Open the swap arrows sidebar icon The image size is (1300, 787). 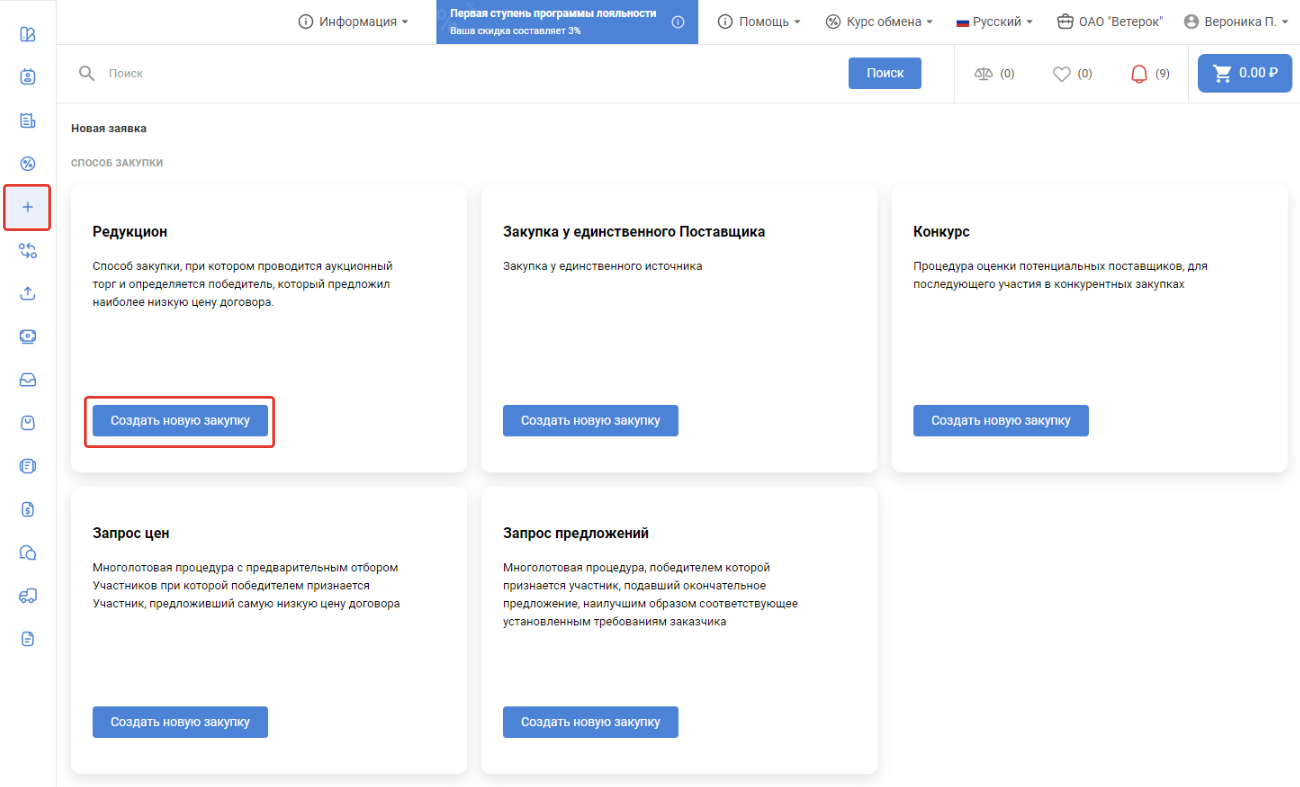(28, 250)
